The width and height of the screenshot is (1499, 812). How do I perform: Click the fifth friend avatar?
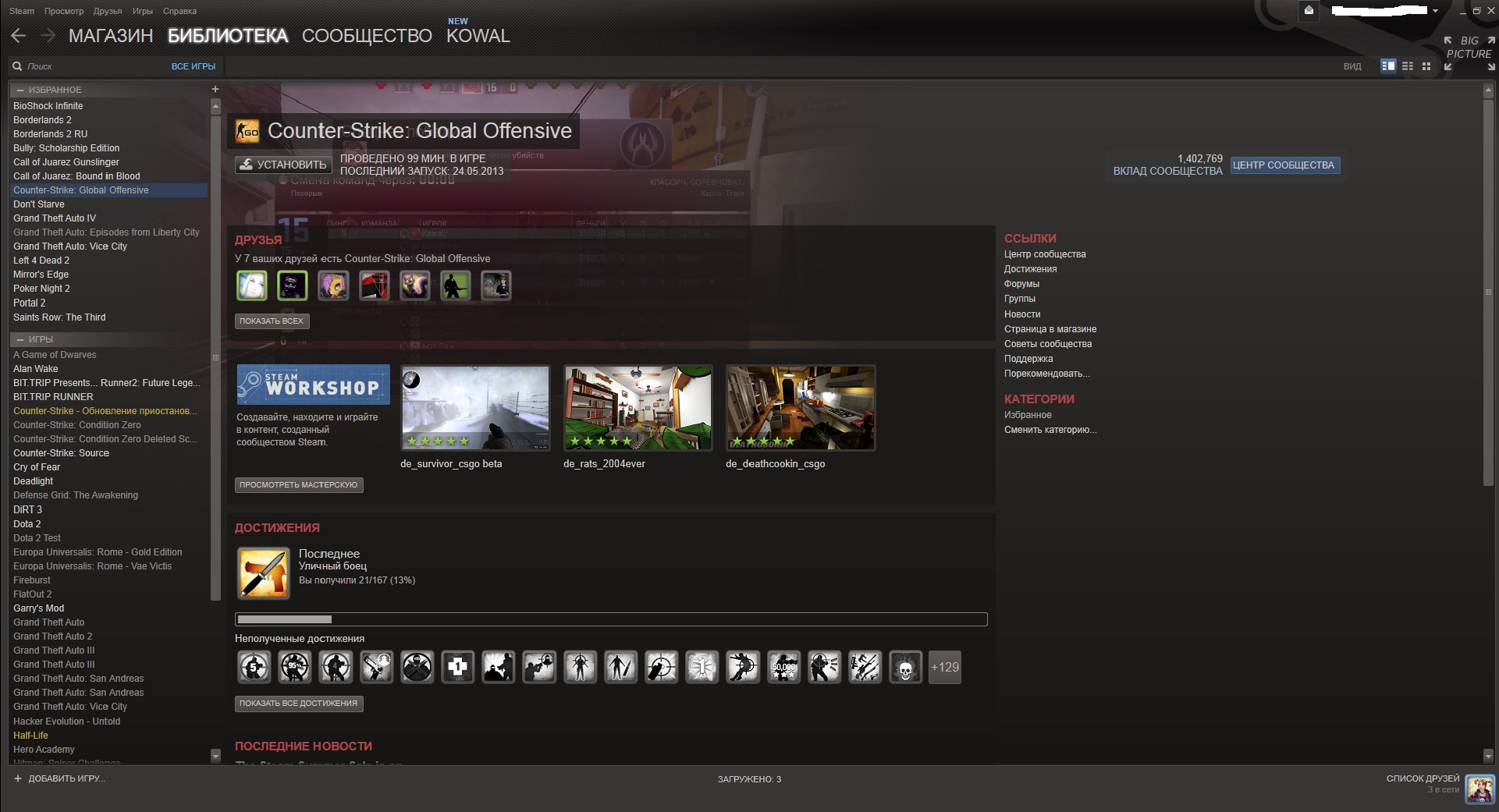click(x=414, y=285)
